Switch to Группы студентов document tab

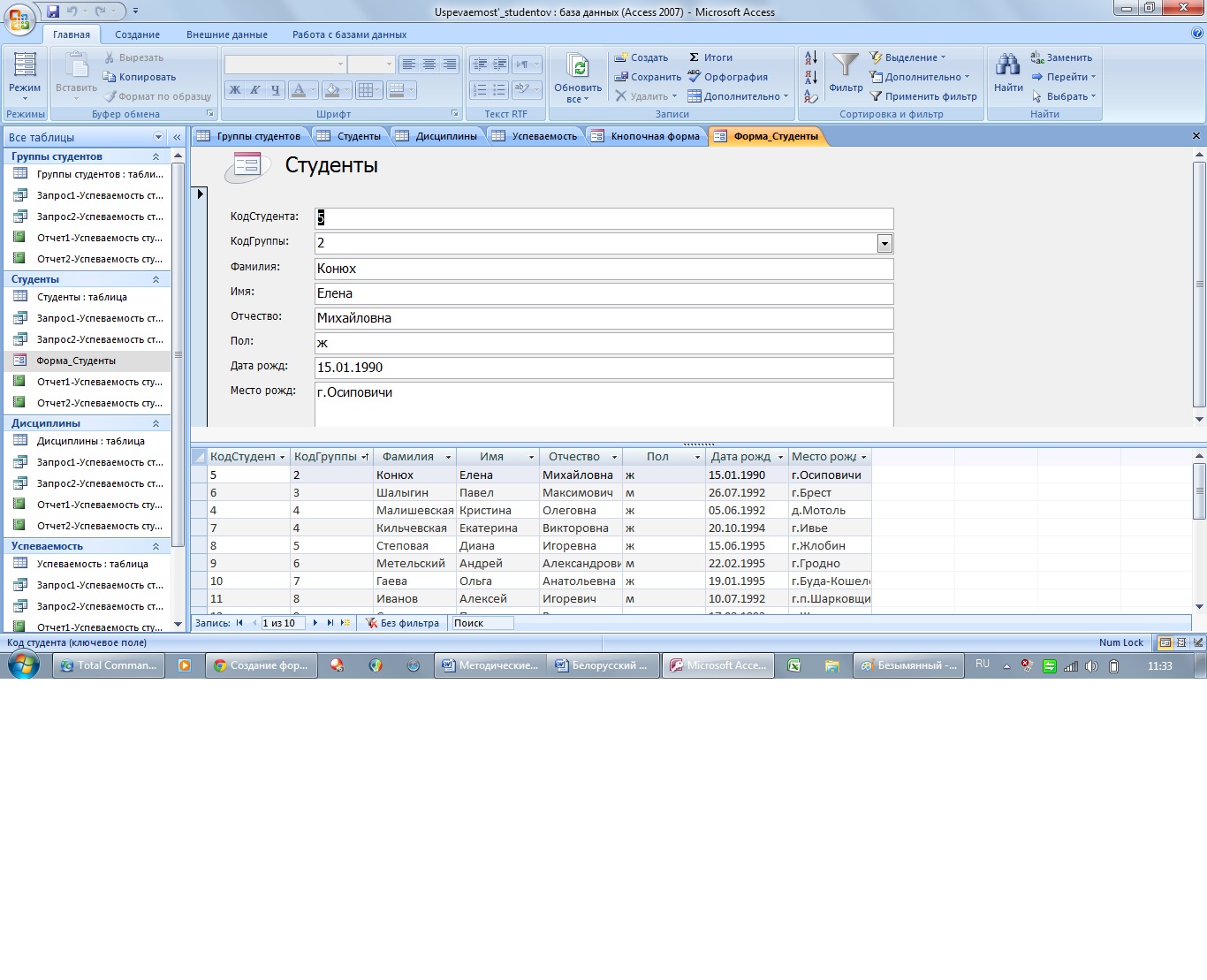coord(250,136)
